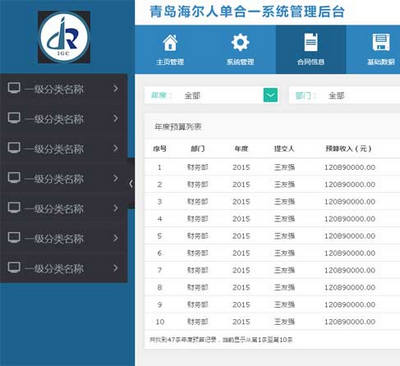Open 主页管理 home icon tab
400x366 pixels.
coord(170,49)
